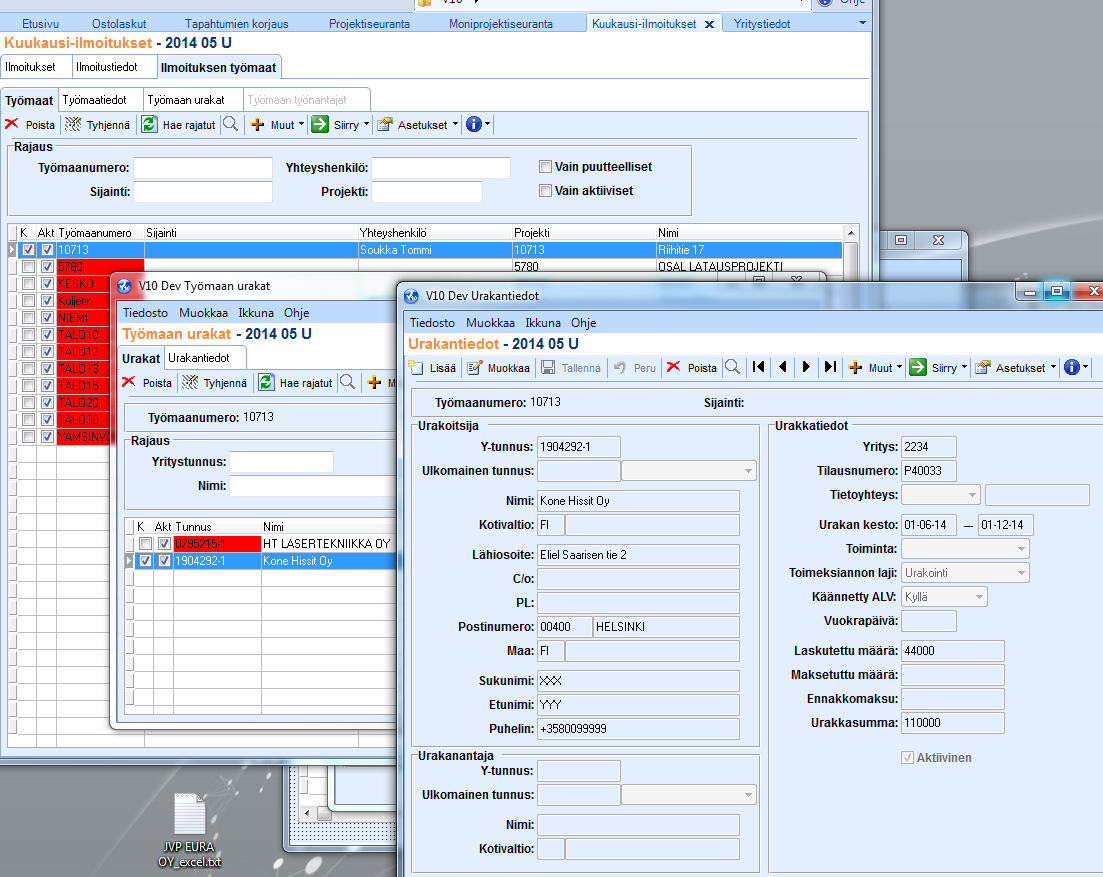The width and height of the screenshot is (1103, 877).
Task: Go to last record in Urakantiedot
Action: tap(831, 366)
